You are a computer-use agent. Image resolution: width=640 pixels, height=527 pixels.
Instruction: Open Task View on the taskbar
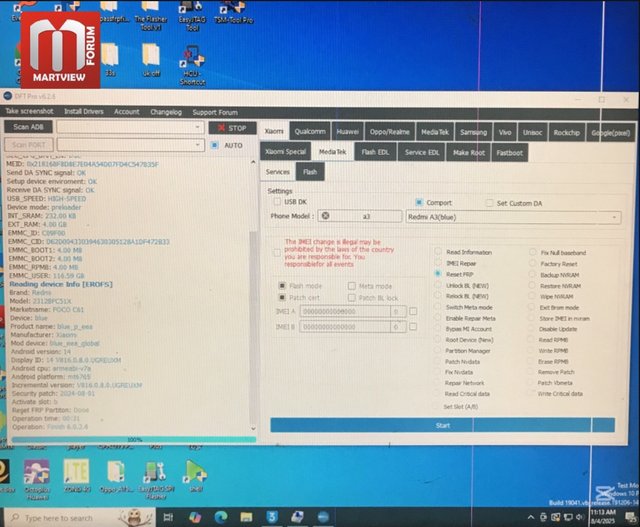click(x=168, y=517)
